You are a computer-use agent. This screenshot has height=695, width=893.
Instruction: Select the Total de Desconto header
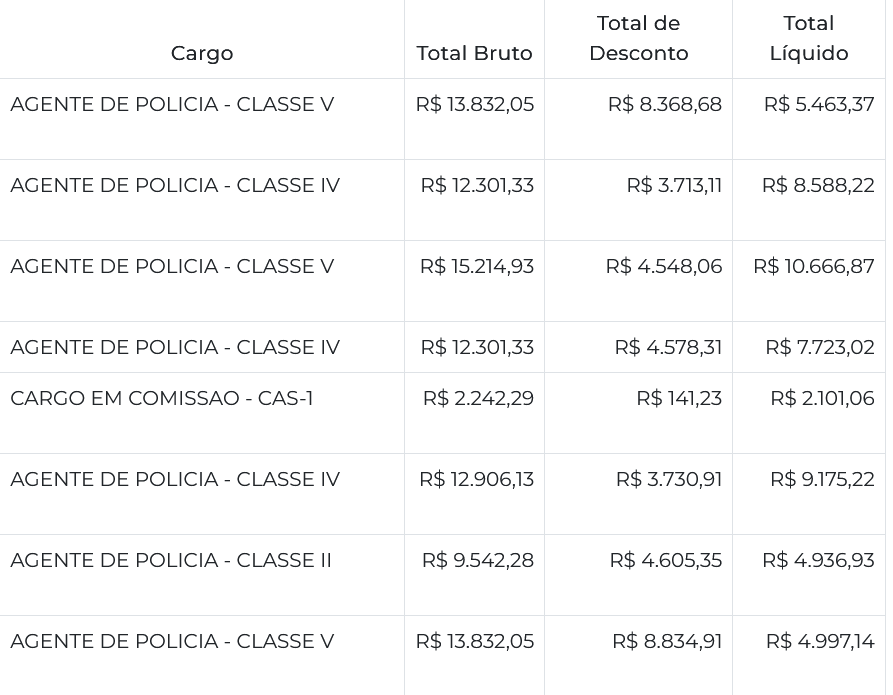[x=638, y=38]
